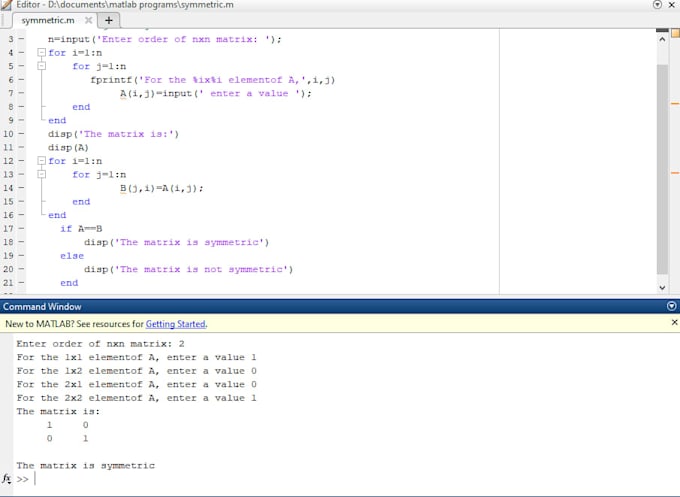Click the fprintf statement on line 6
This screenshot has width=680, height=497.
coord(212,80)
